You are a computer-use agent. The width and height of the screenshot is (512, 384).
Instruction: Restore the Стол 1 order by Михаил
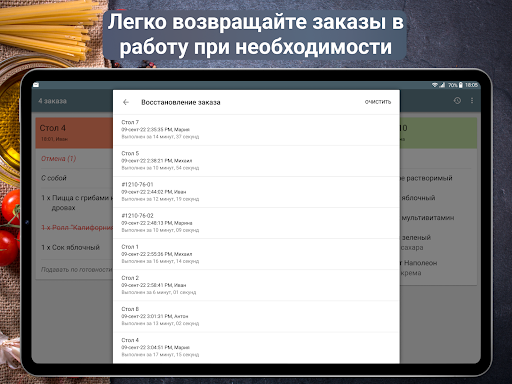click(256, 254)
